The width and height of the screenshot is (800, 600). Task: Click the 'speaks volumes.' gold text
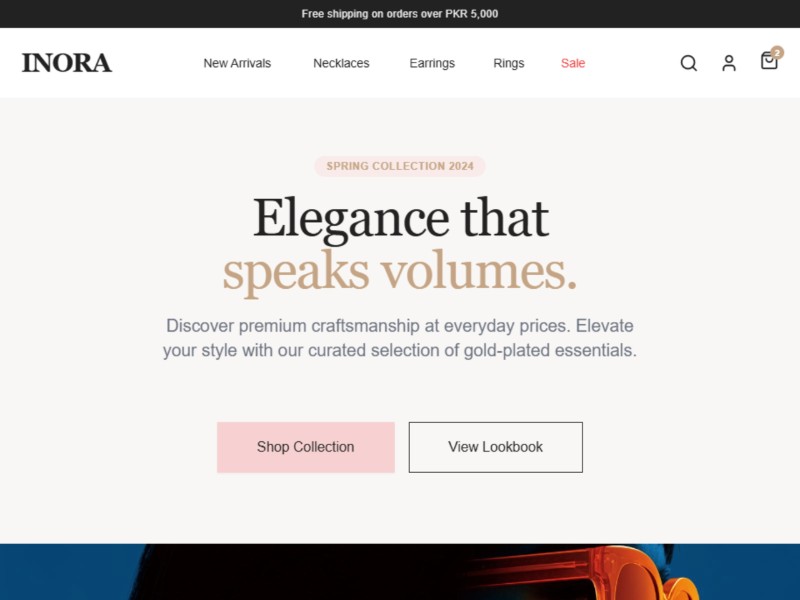[400, 271]
